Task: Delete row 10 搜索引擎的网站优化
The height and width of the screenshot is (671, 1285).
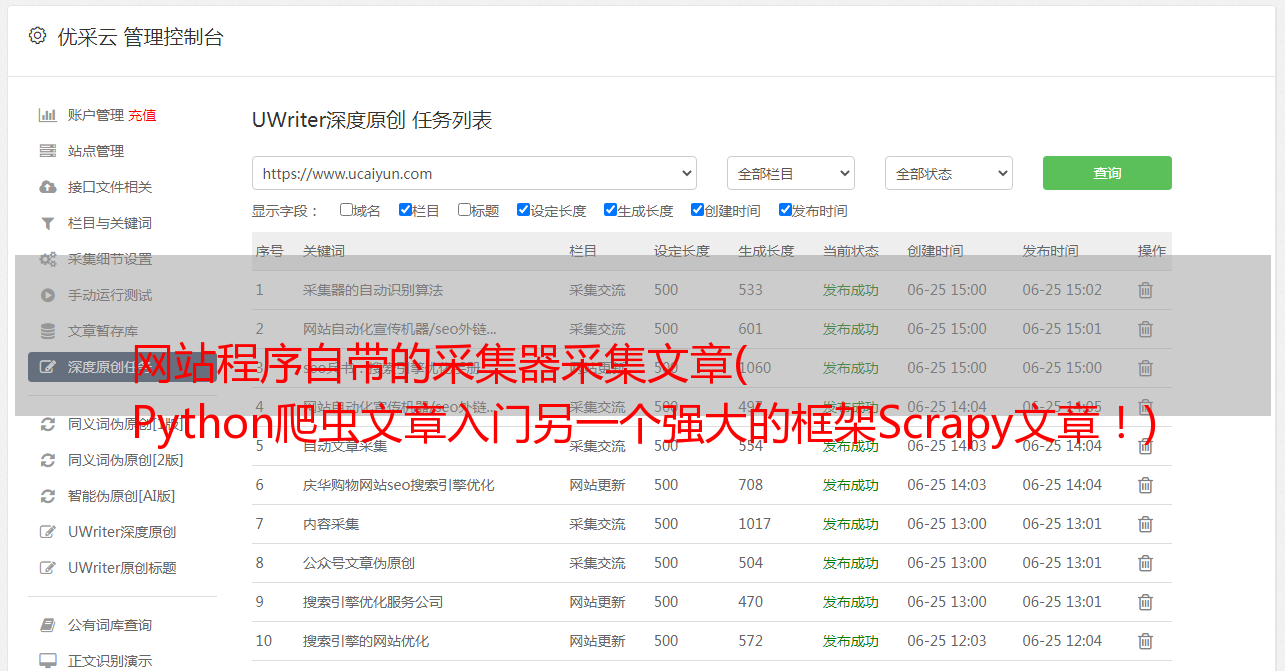Action: (1146, 641)
